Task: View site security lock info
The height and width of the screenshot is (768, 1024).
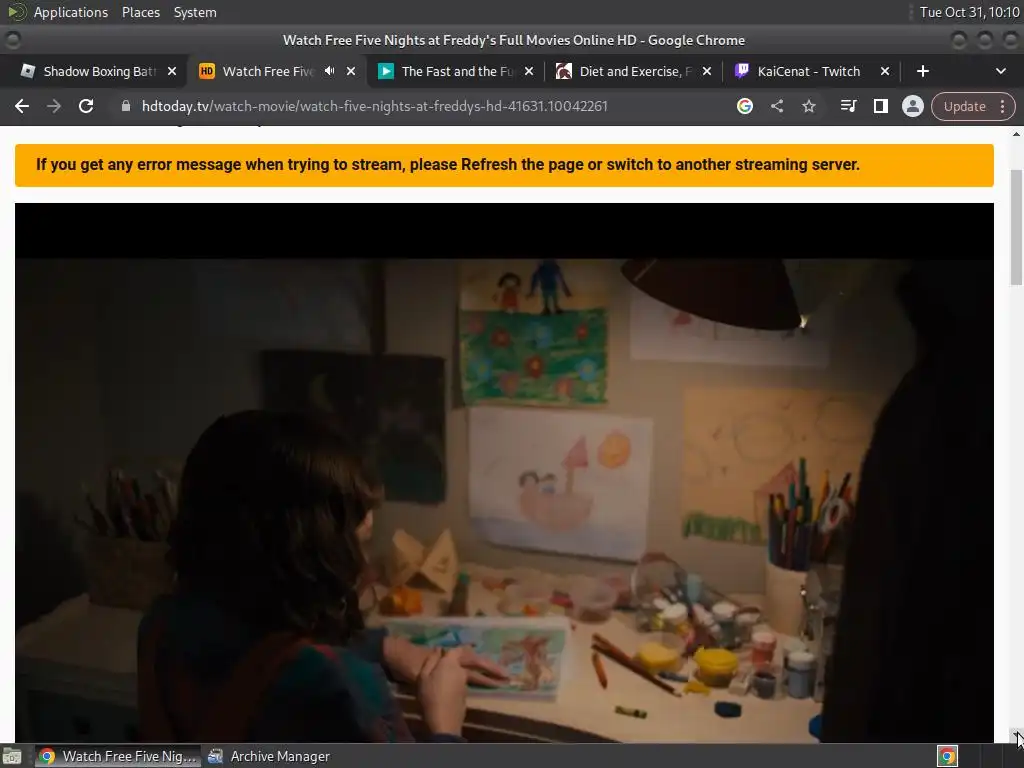Action: point(126,106)
